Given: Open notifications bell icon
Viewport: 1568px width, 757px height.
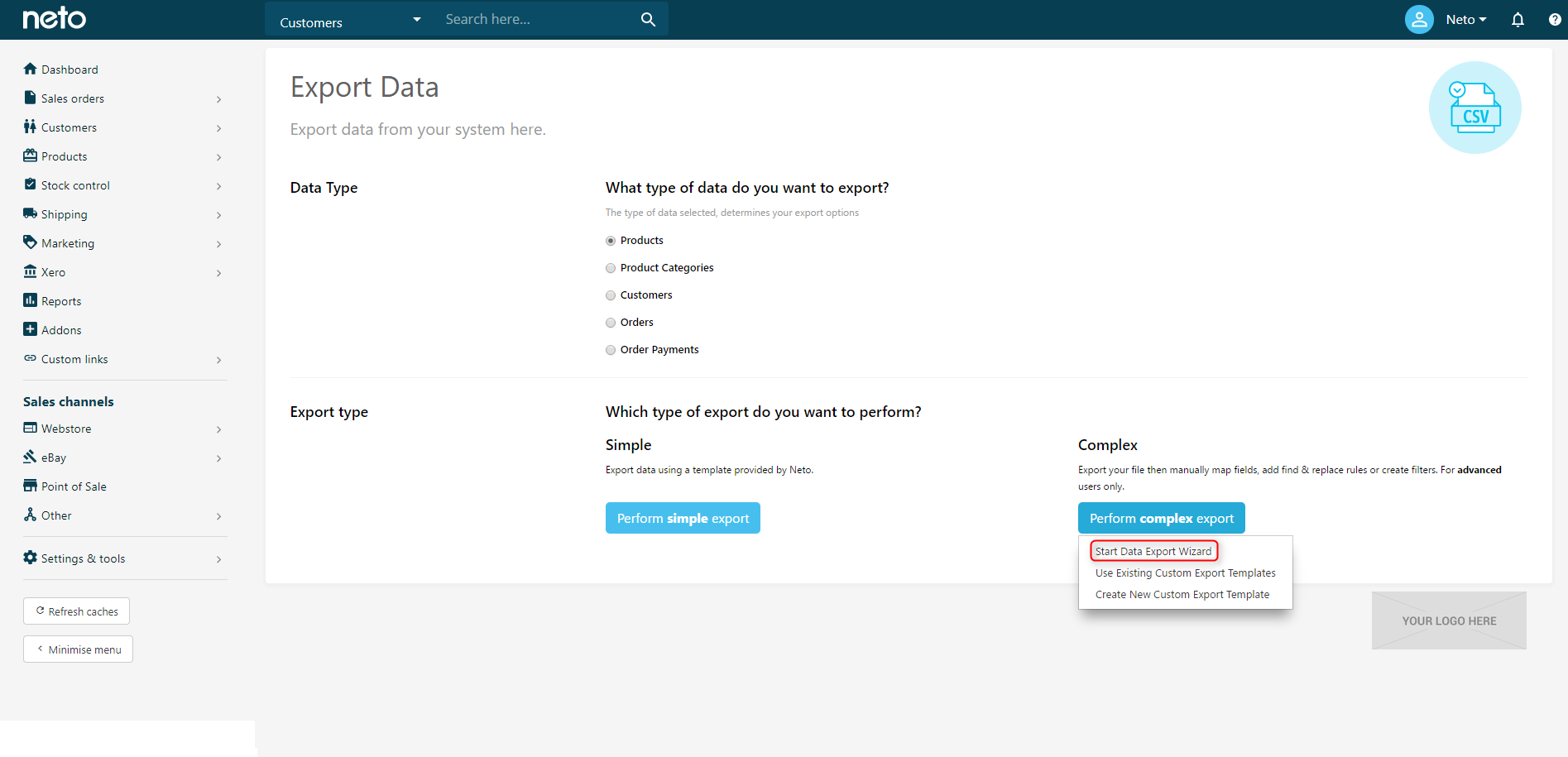Looking at the screenshot, I should click(1518, 19).
